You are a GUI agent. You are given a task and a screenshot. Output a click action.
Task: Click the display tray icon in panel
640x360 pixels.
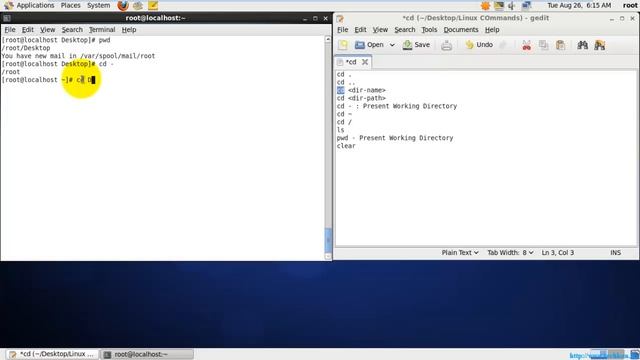(499, 5)
